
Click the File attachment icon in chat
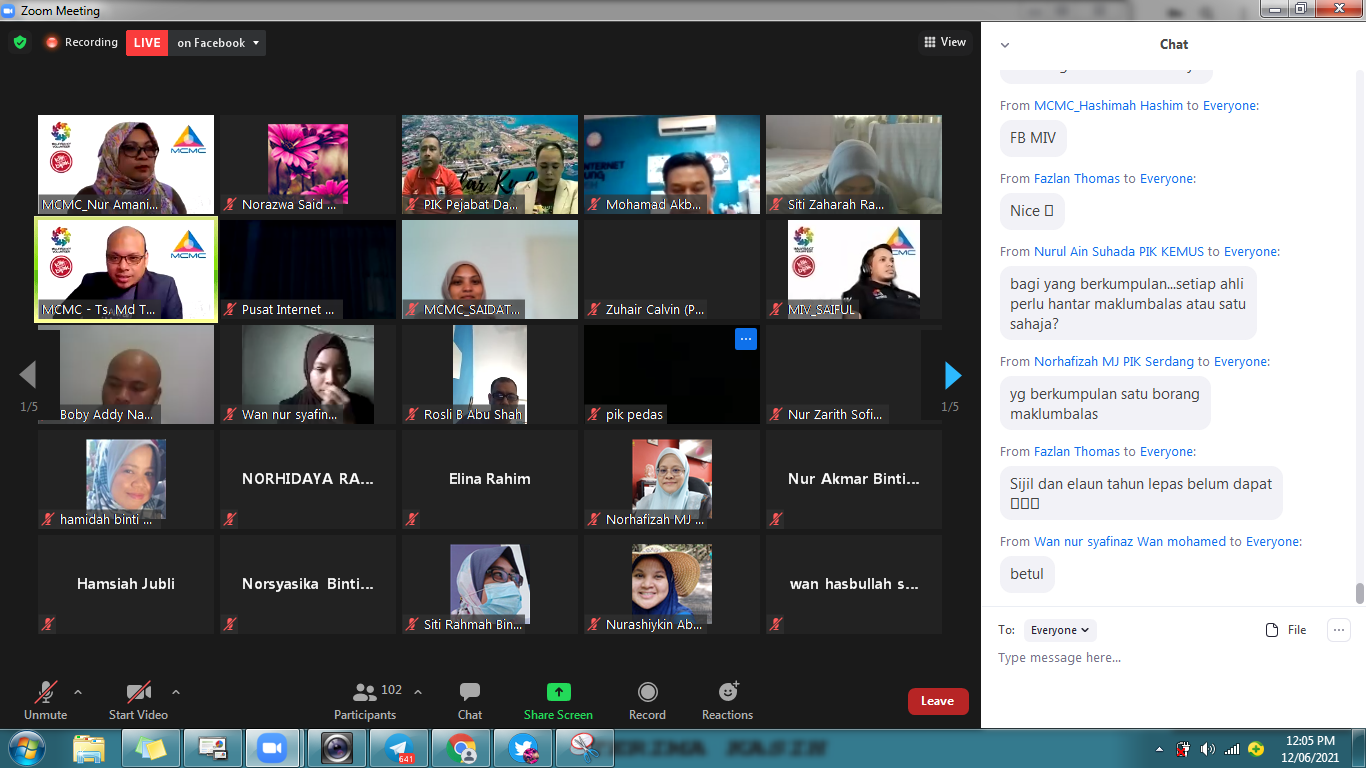1272,630
